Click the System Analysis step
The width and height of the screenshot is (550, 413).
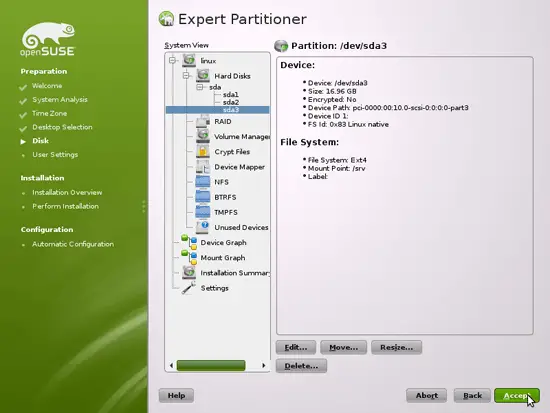click(x=60, y=100)
